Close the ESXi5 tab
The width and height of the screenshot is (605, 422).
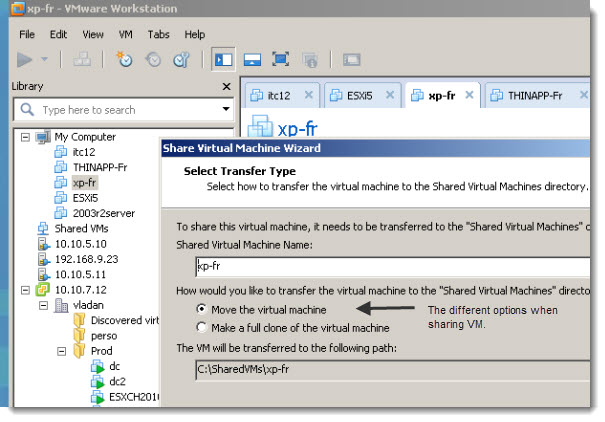390,95
